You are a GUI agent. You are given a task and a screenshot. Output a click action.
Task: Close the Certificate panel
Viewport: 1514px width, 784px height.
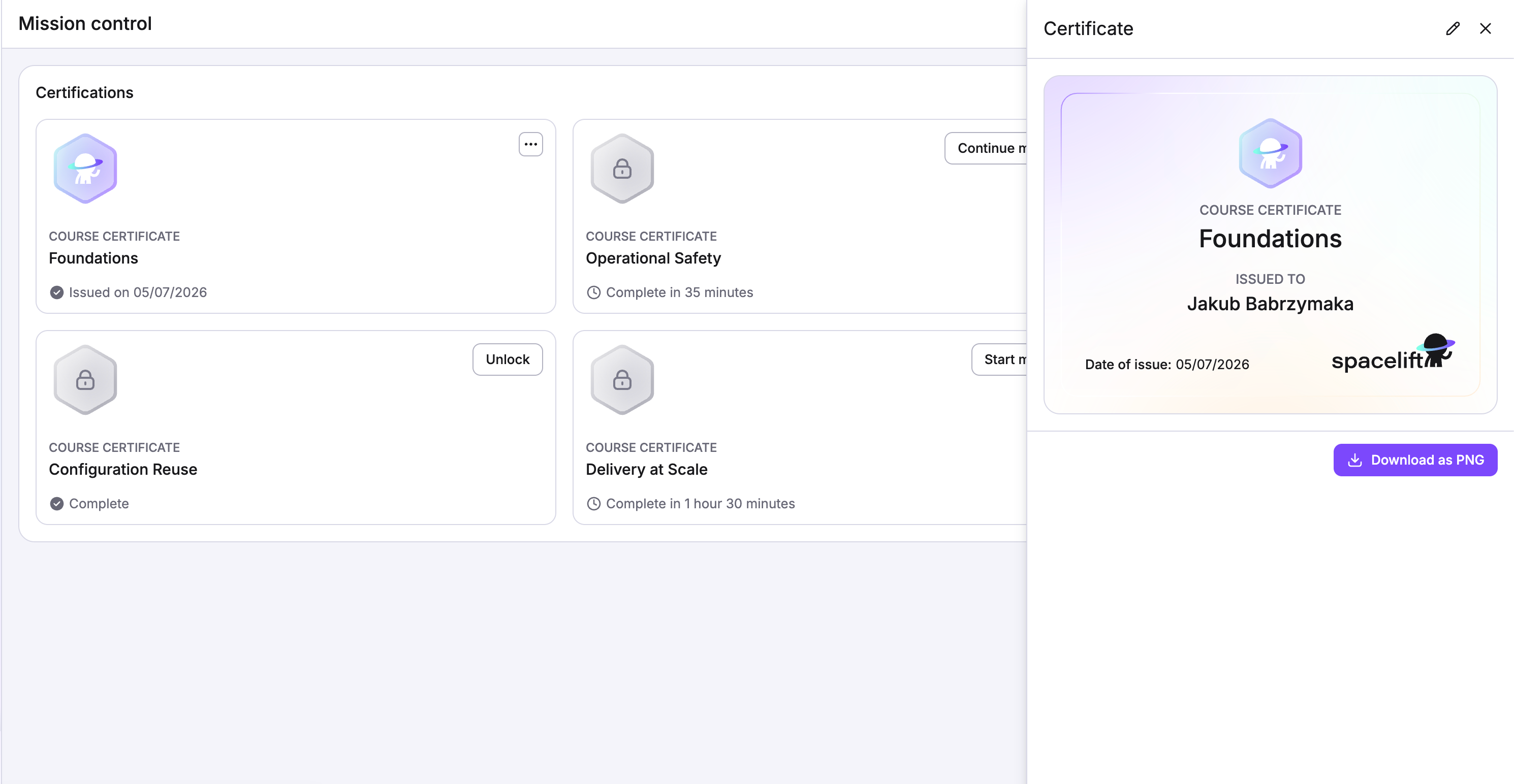click(1485, 28)
